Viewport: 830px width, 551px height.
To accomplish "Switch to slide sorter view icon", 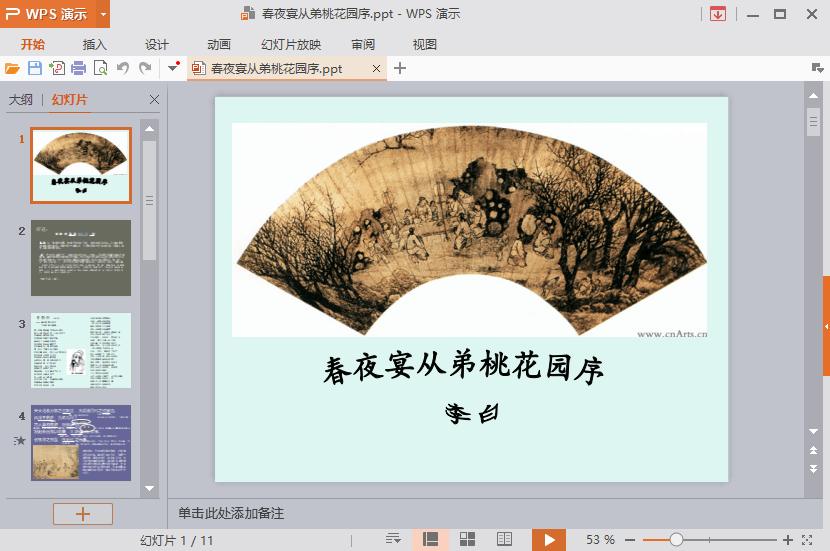I will [x=467, y=539].
